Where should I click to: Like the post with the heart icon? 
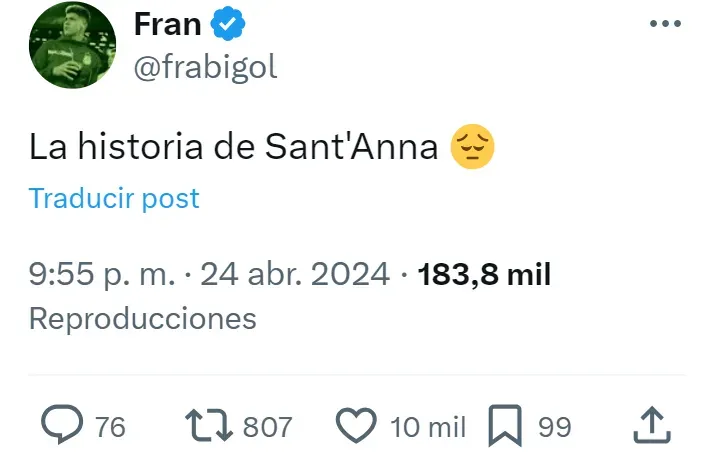tap(355, 426)
